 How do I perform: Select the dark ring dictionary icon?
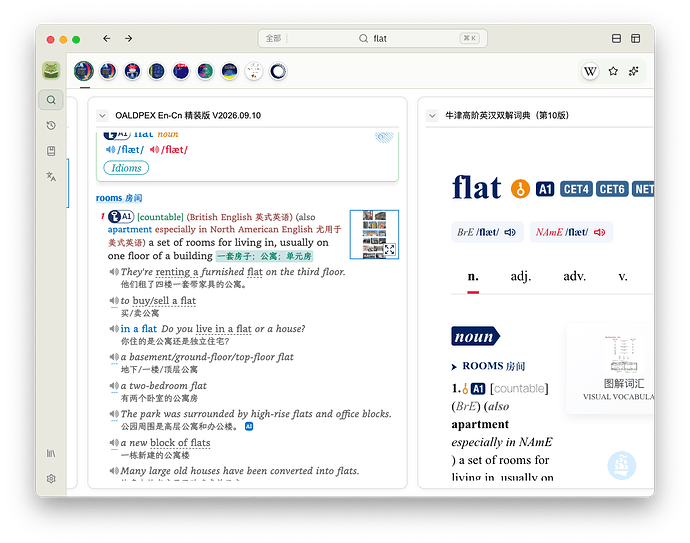278,71
